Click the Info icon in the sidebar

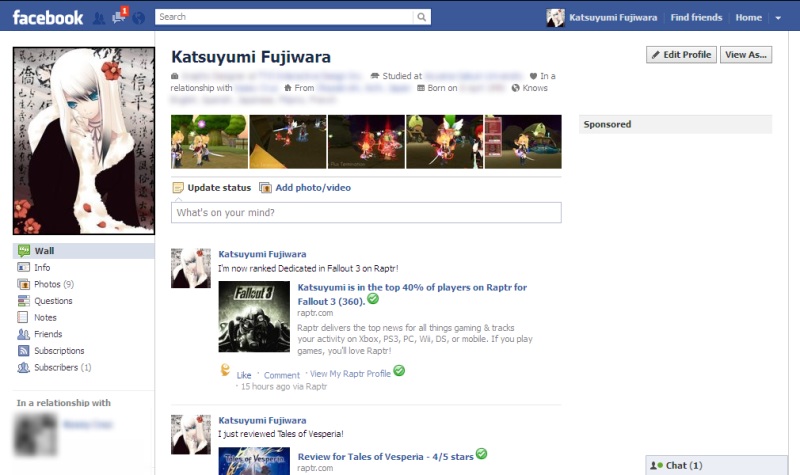tap(23, 267)
